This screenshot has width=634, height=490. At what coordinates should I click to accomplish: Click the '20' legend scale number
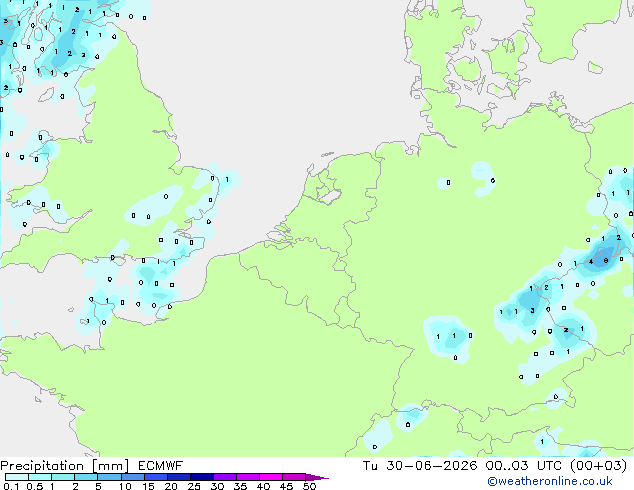point(171,486)
